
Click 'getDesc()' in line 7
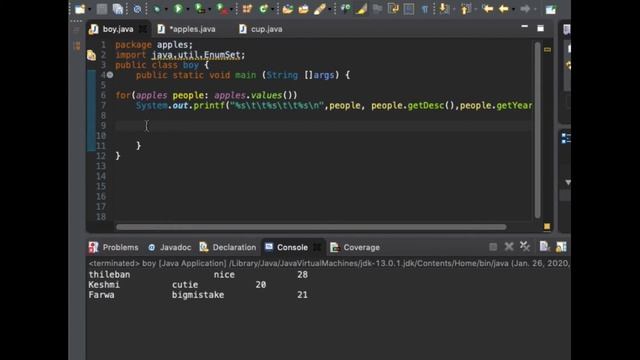click(431, 106)
